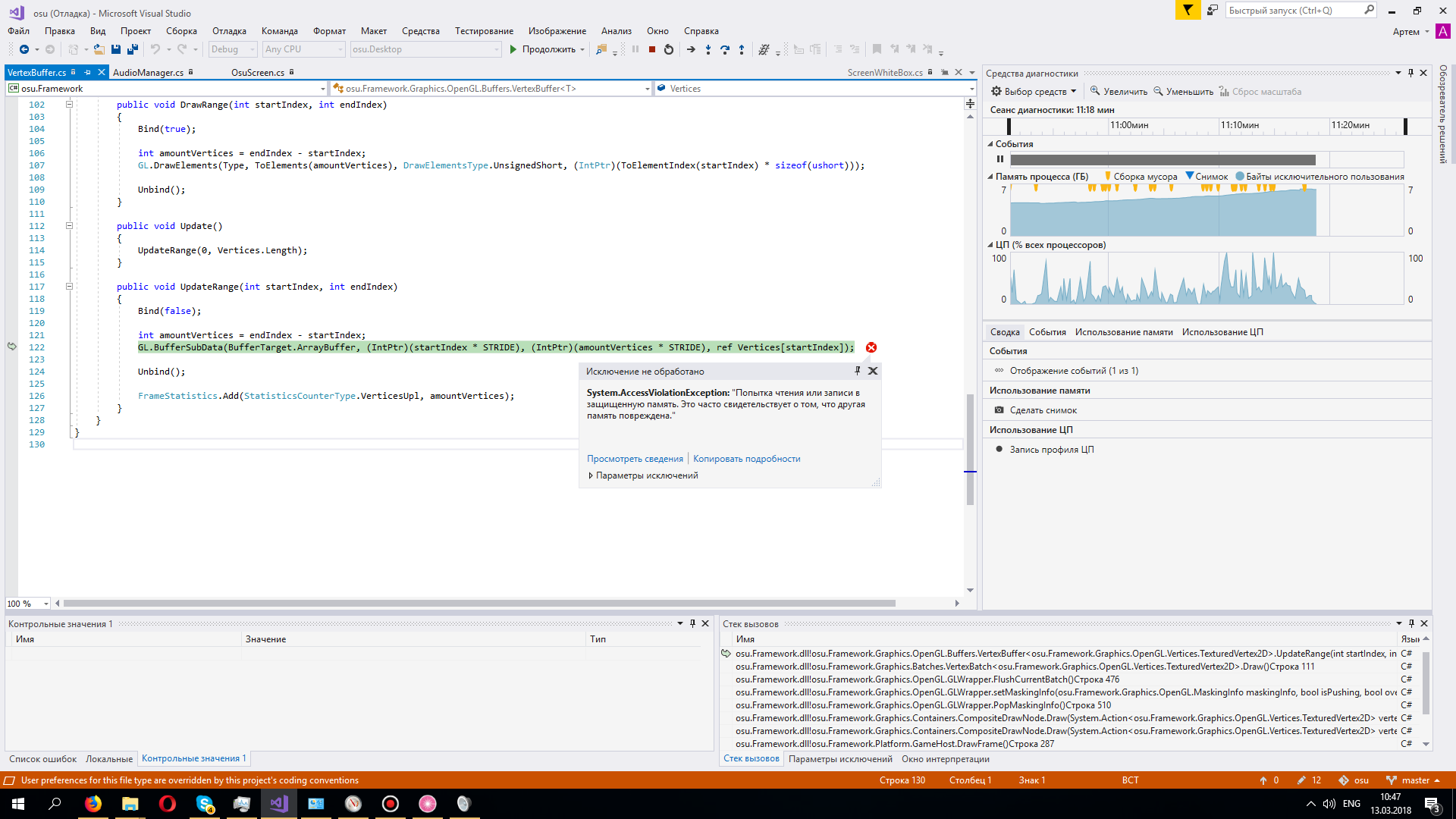Image resolution: width=1456 pixels, height=819 pixels.
Task: Toggle auto-hide pin of Diagnostics Tools panel
Action: pyautogui.click(x=1410, y=73)
